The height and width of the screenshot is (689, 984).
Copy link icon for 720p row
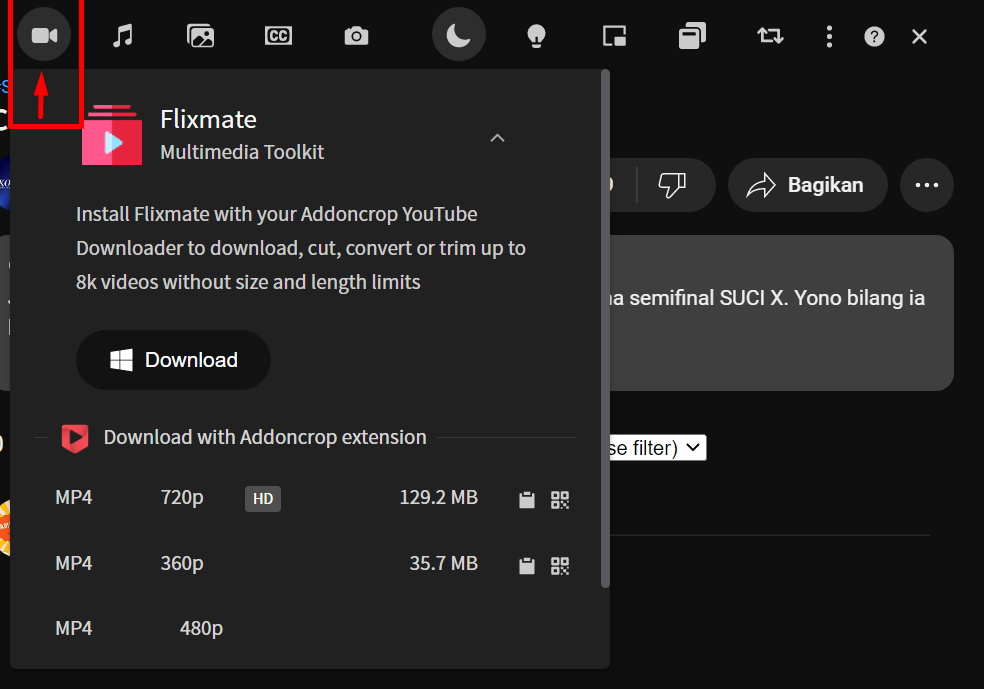(527, 500)
